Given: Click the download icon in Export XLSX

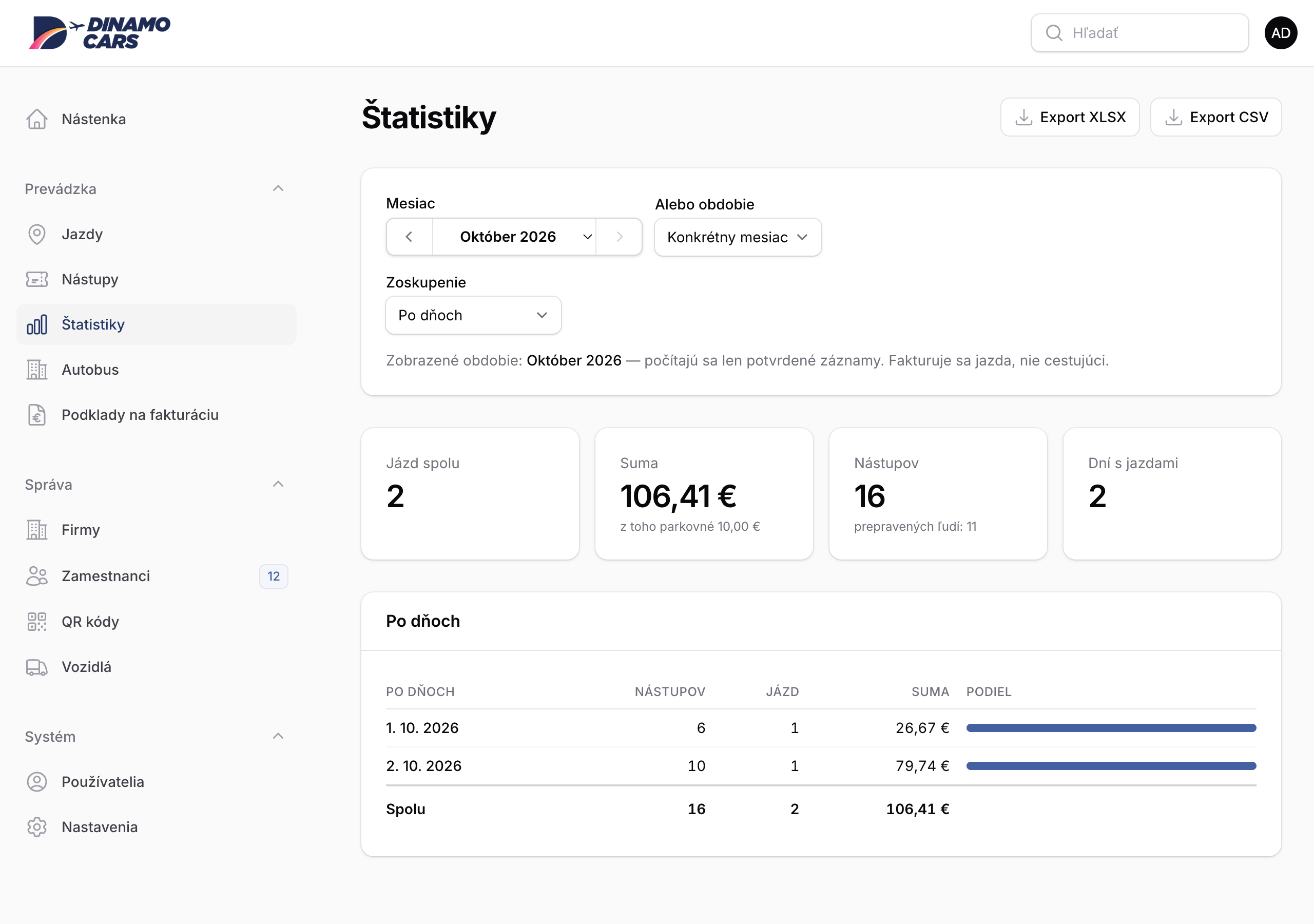Looking at the screenshot, I should 1023,118.
